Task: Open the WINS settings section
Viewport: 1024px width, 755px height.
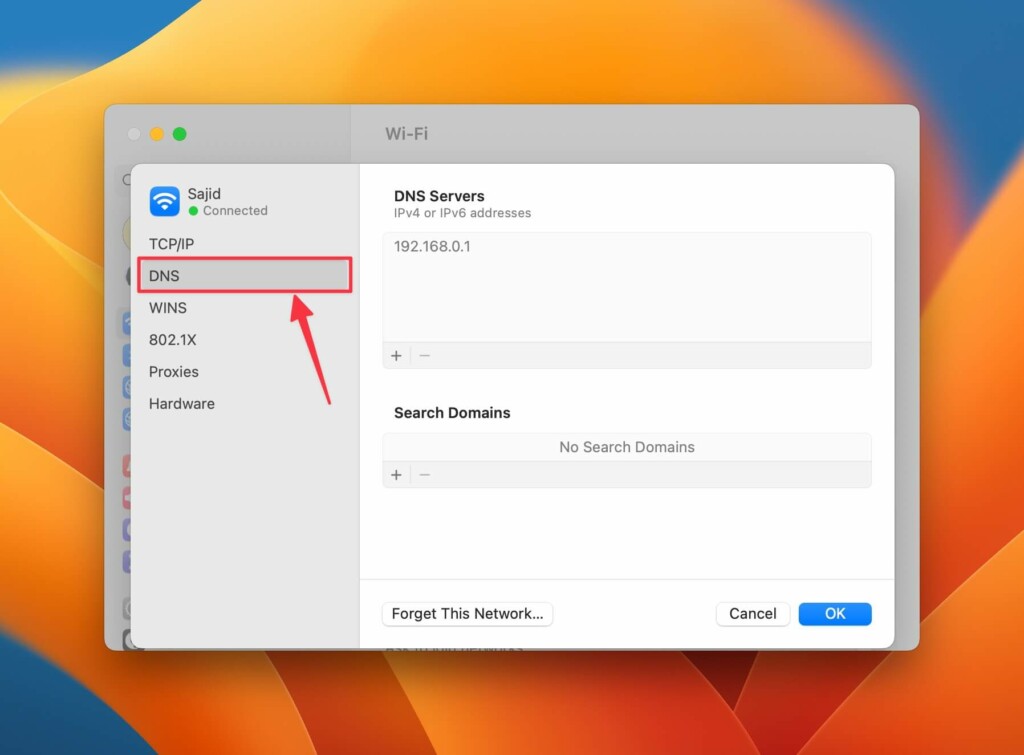Action: point(168,307)
